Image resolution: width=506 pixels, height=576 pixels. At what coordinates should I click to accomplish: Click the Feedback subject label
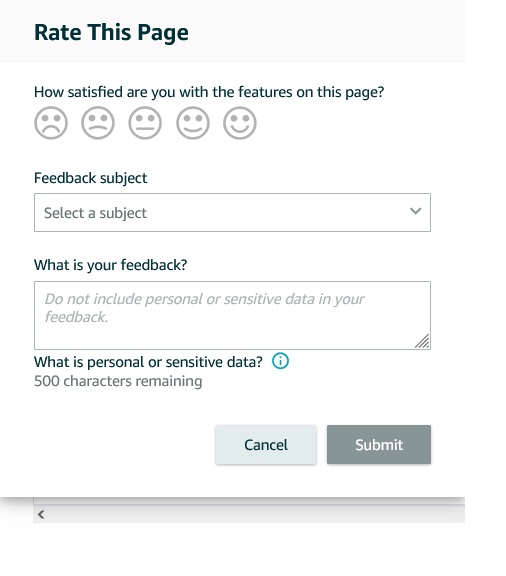[90, 178]
